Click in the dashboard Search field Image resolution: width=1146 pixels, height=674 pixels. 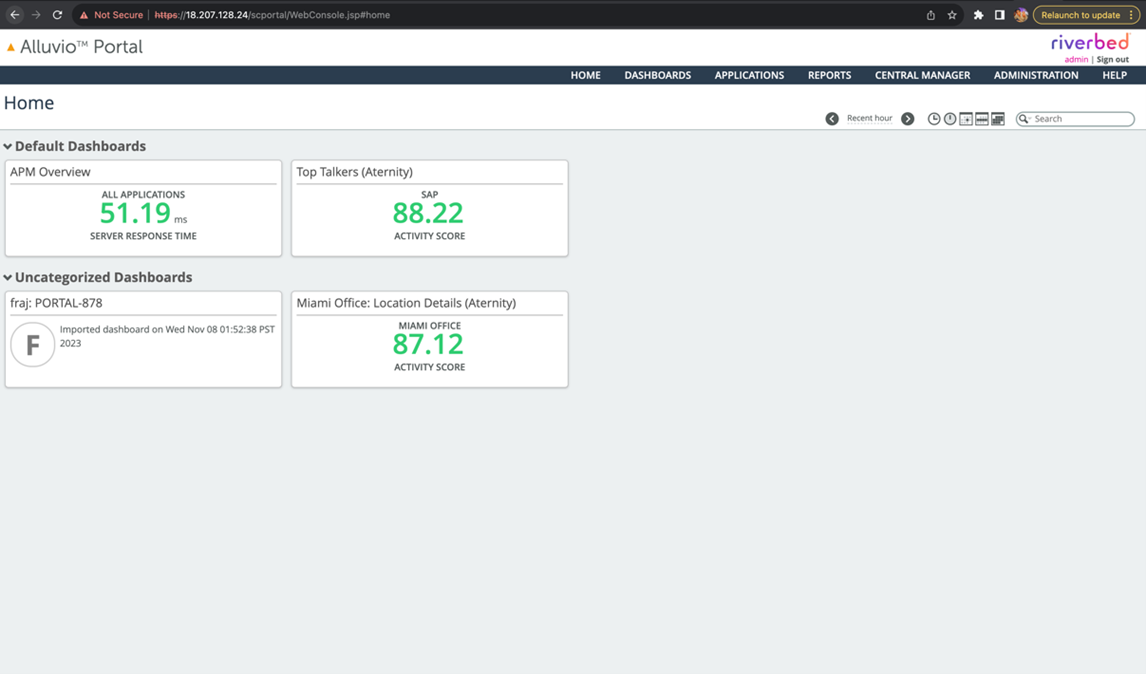1082,119
